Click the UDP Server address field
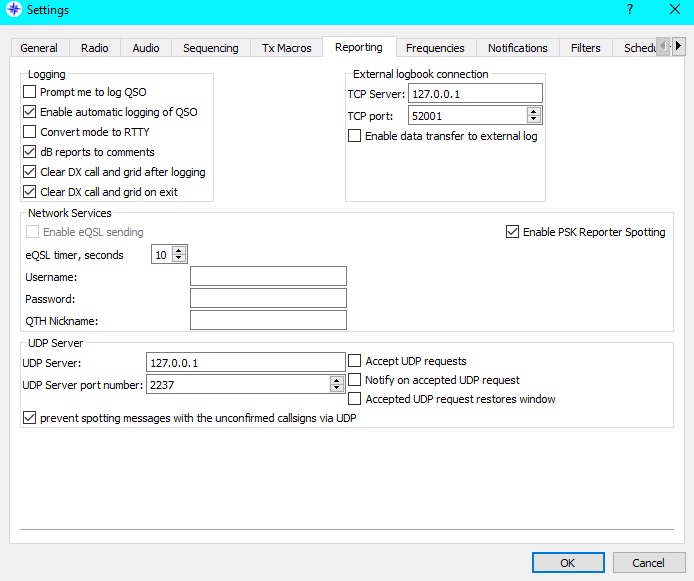Screen dimensions: 694x581 pyautogui.click(x=245, y=362)
